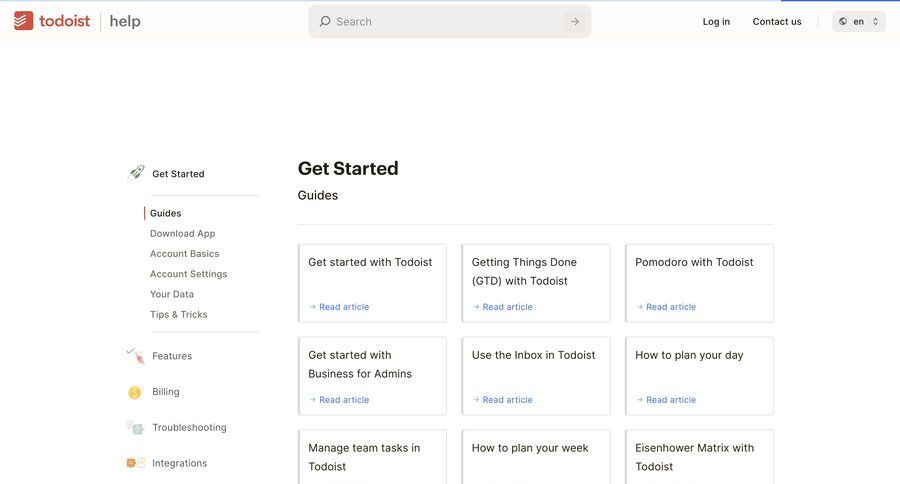
Task: Click the Integrations sidebar icon
Action: click(x=135, y=463)
